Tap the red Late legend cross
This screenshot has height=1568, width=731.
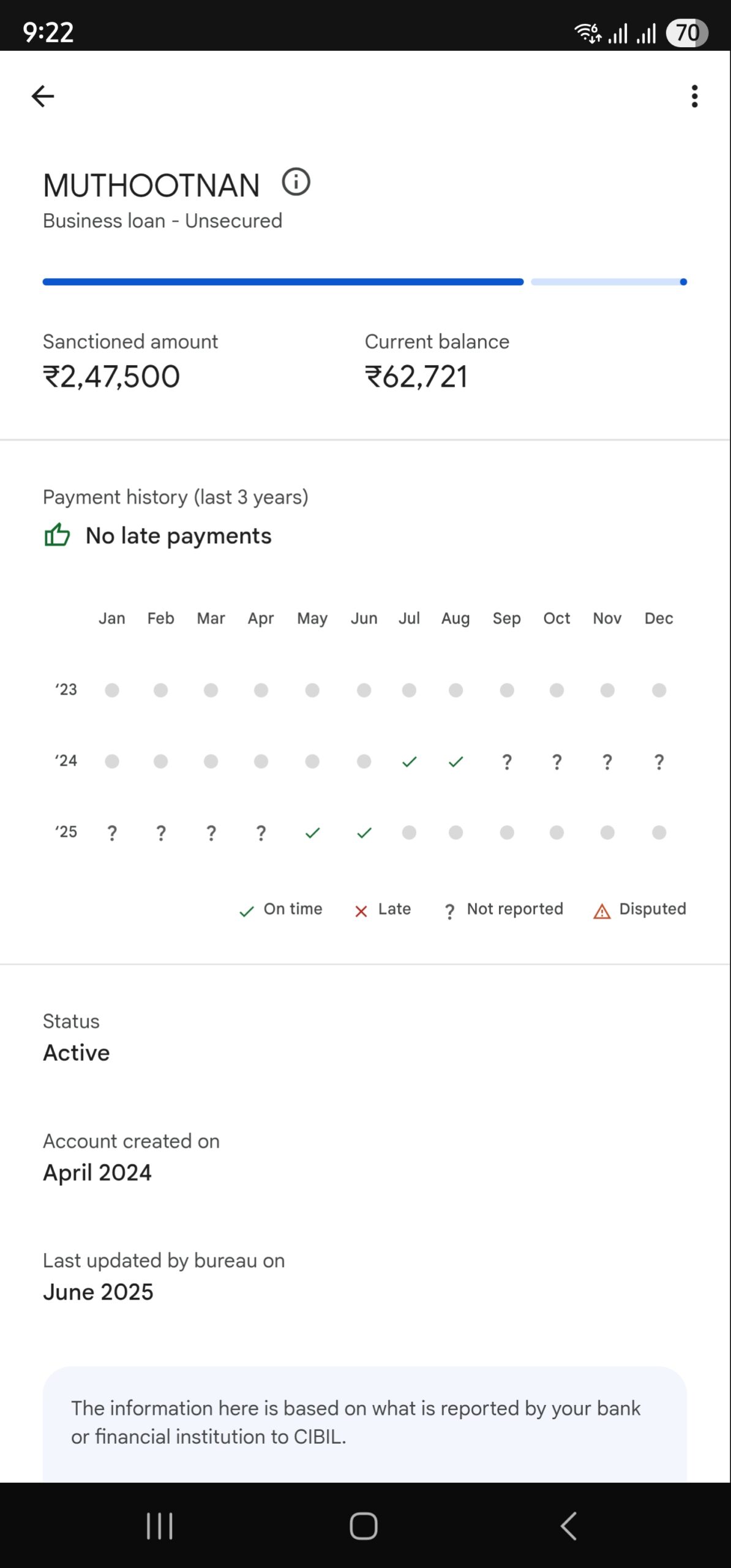pos(361,911)
